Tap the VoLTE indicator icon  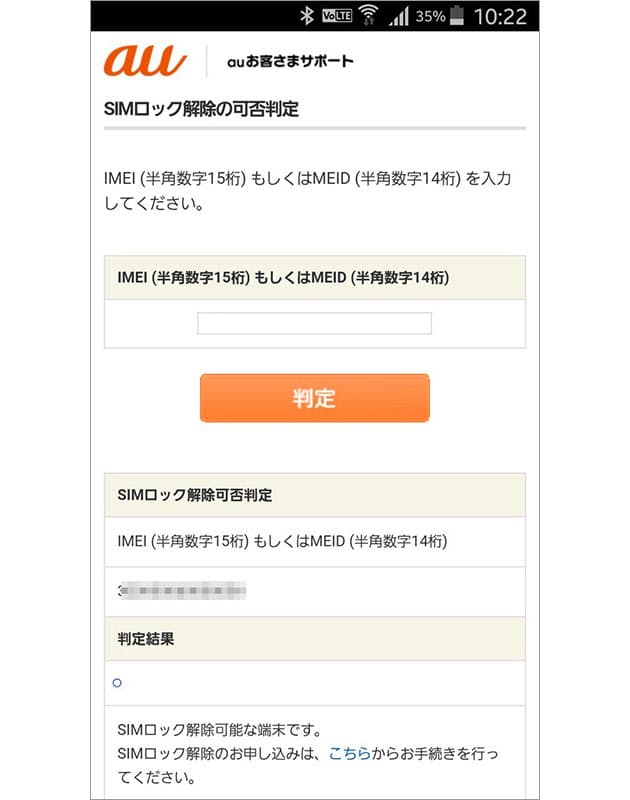pyautogui.click(x=335, y=16)
